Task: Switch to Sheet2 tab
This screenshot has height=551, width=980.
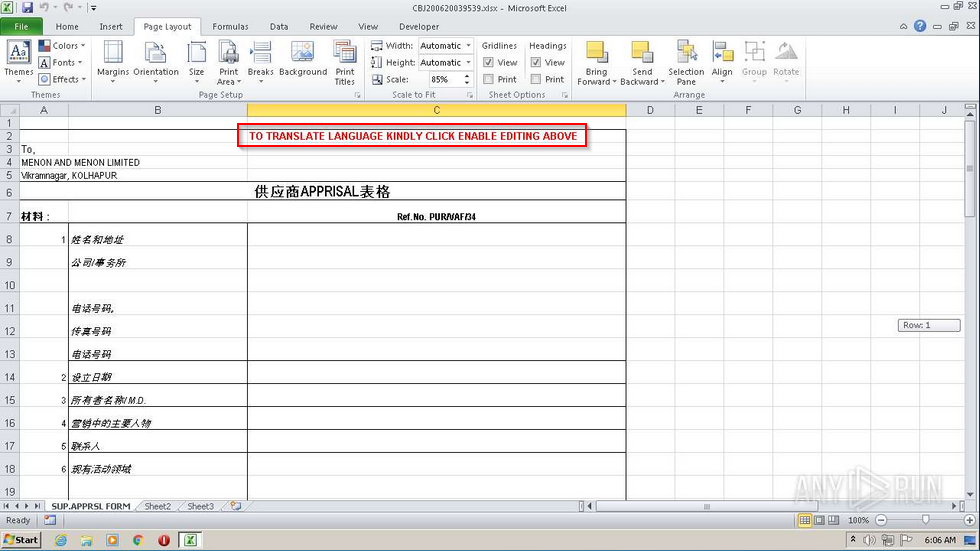Action: coord(158,507)
